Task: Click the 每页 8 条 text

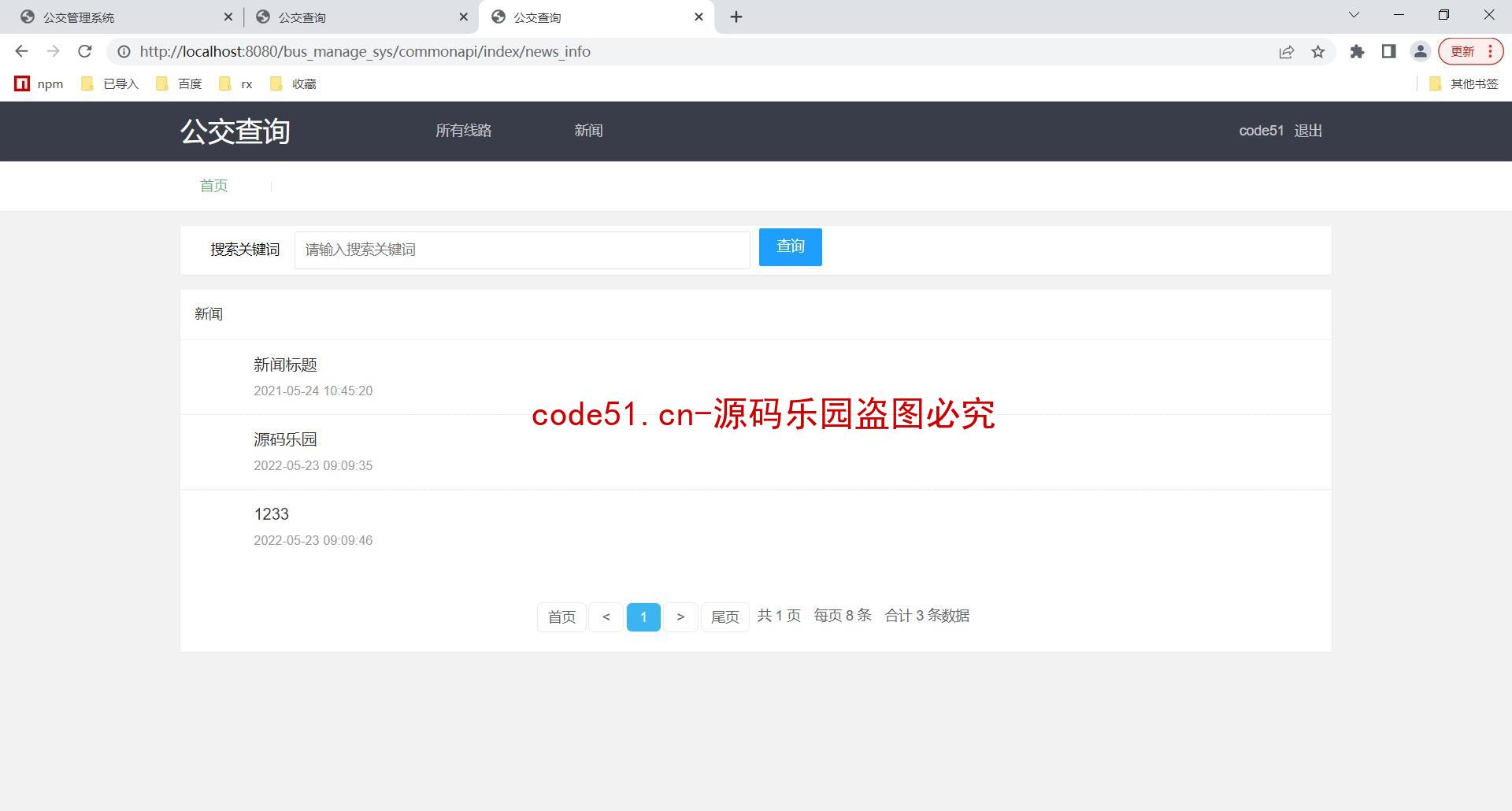Action: click(843, 616)
